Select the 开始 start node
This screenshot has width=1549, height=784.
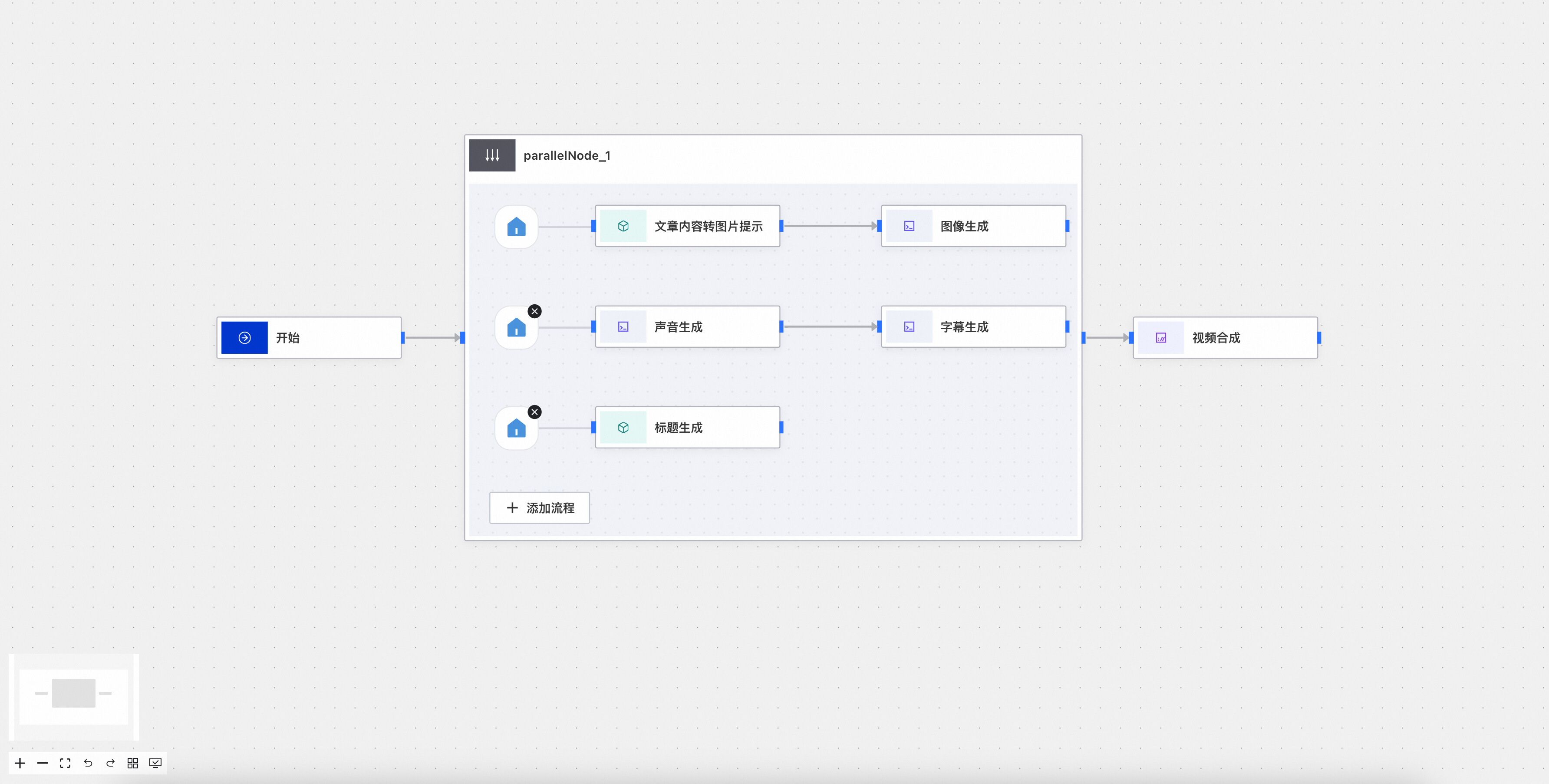pyautogui.click(x=309, y=338)
